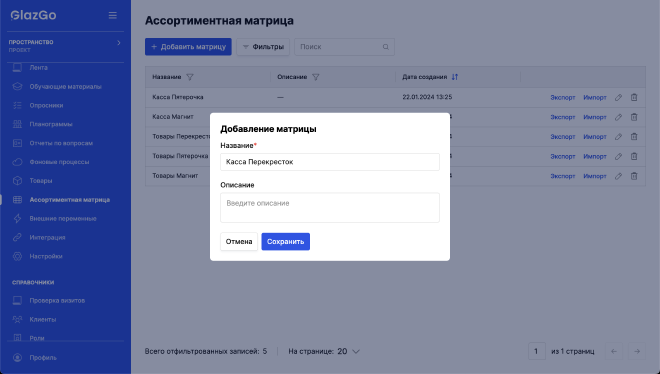Click the GlazGo logo

coord(33,16)
